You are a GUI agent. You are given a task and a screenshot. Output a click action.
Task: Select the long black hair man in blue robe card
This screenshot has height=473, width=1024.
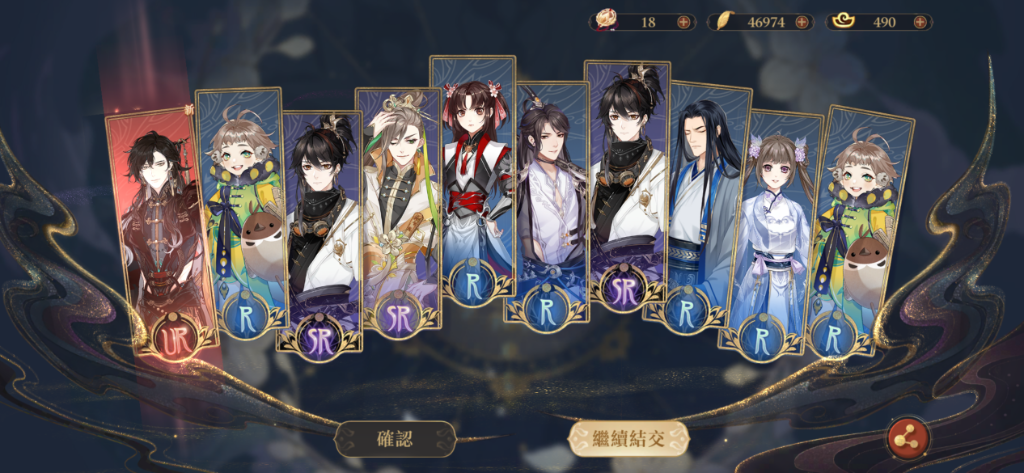coord(697,204)
